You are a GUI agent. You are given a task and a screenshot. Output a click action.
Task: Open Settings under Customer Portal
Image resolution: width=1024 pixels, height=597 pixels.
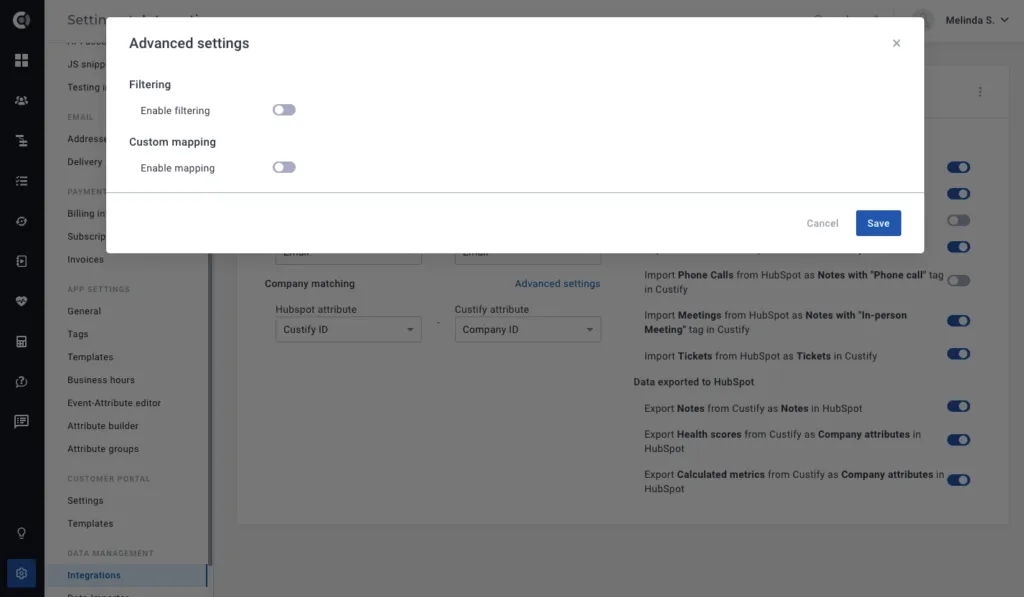click(x=85, y=500)
